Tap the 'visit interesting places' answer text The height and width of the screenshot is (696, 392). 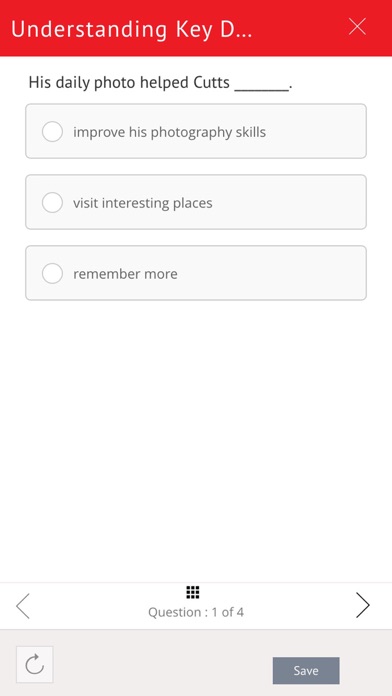[x=143, y=203]
